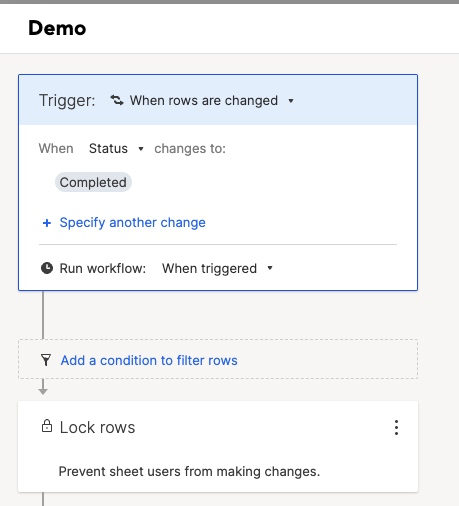Open the Status column dropdown arrow
Screen dimensions: 459x506
point(141,149)
